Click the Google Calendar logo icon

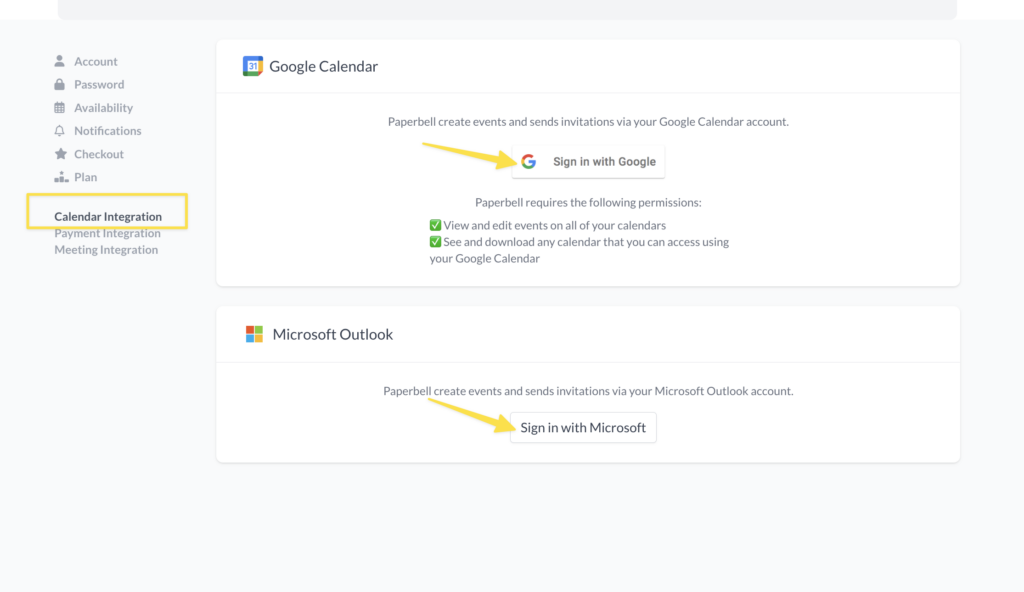coord(252,65)
